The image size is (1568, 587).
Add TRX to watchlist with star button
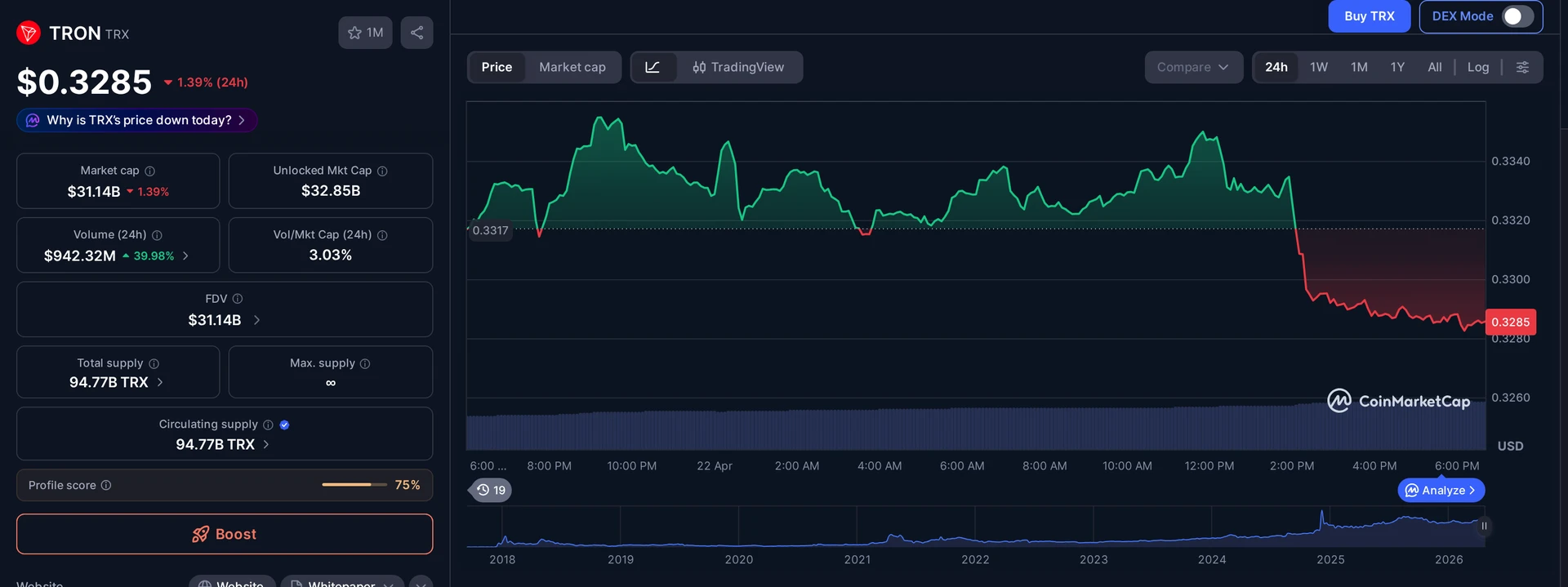point(365,33)
